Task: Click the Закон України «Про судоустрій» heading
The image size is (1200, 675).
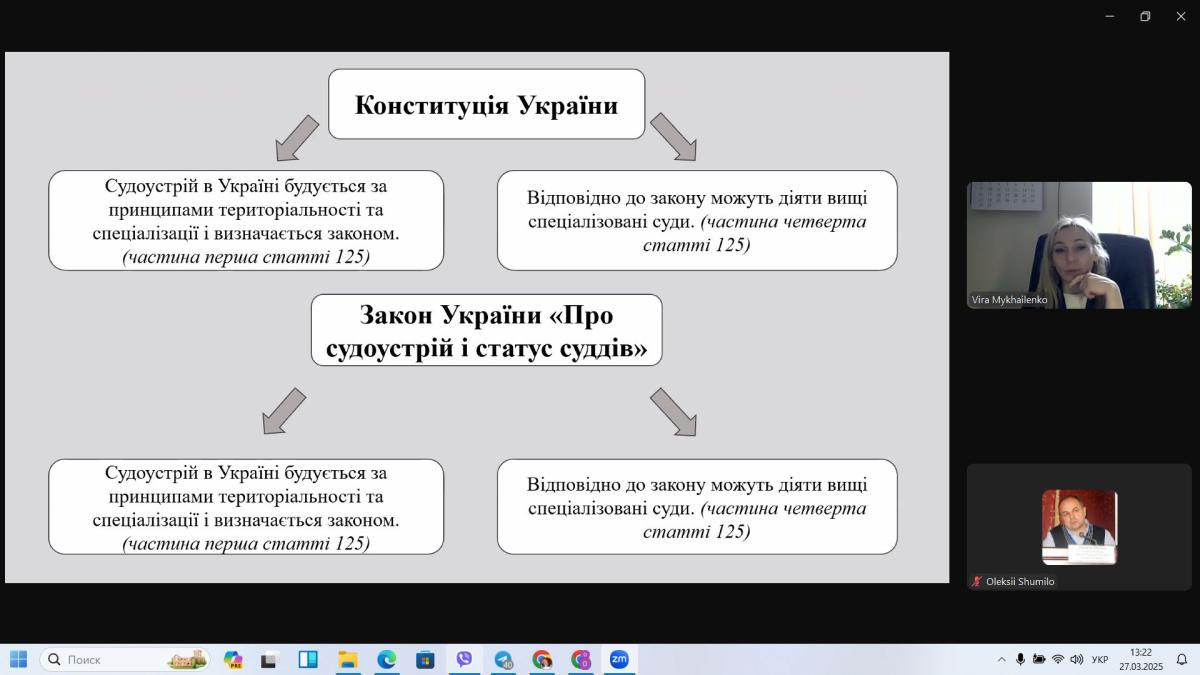Action: [487, 329]
